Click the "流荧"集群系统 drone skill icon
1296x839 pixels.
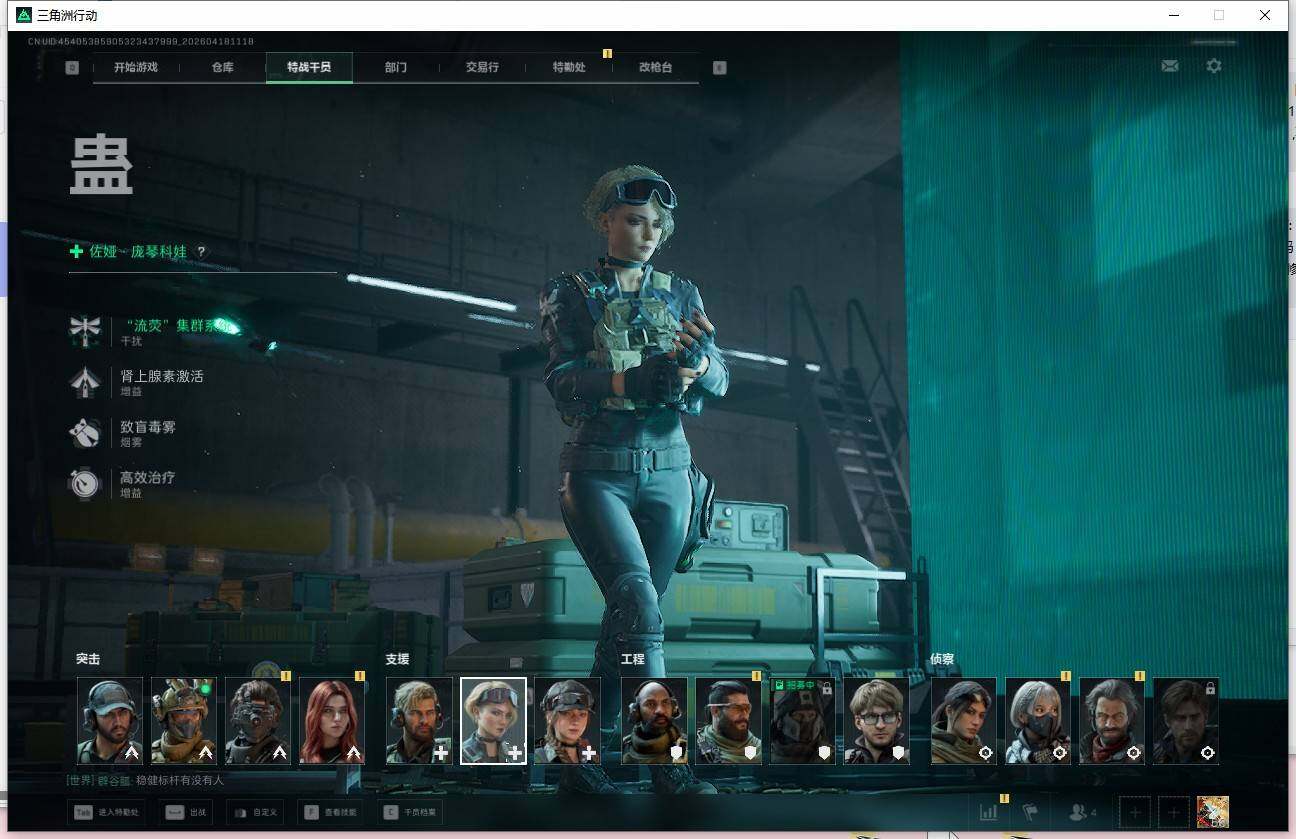pos(85,329)
